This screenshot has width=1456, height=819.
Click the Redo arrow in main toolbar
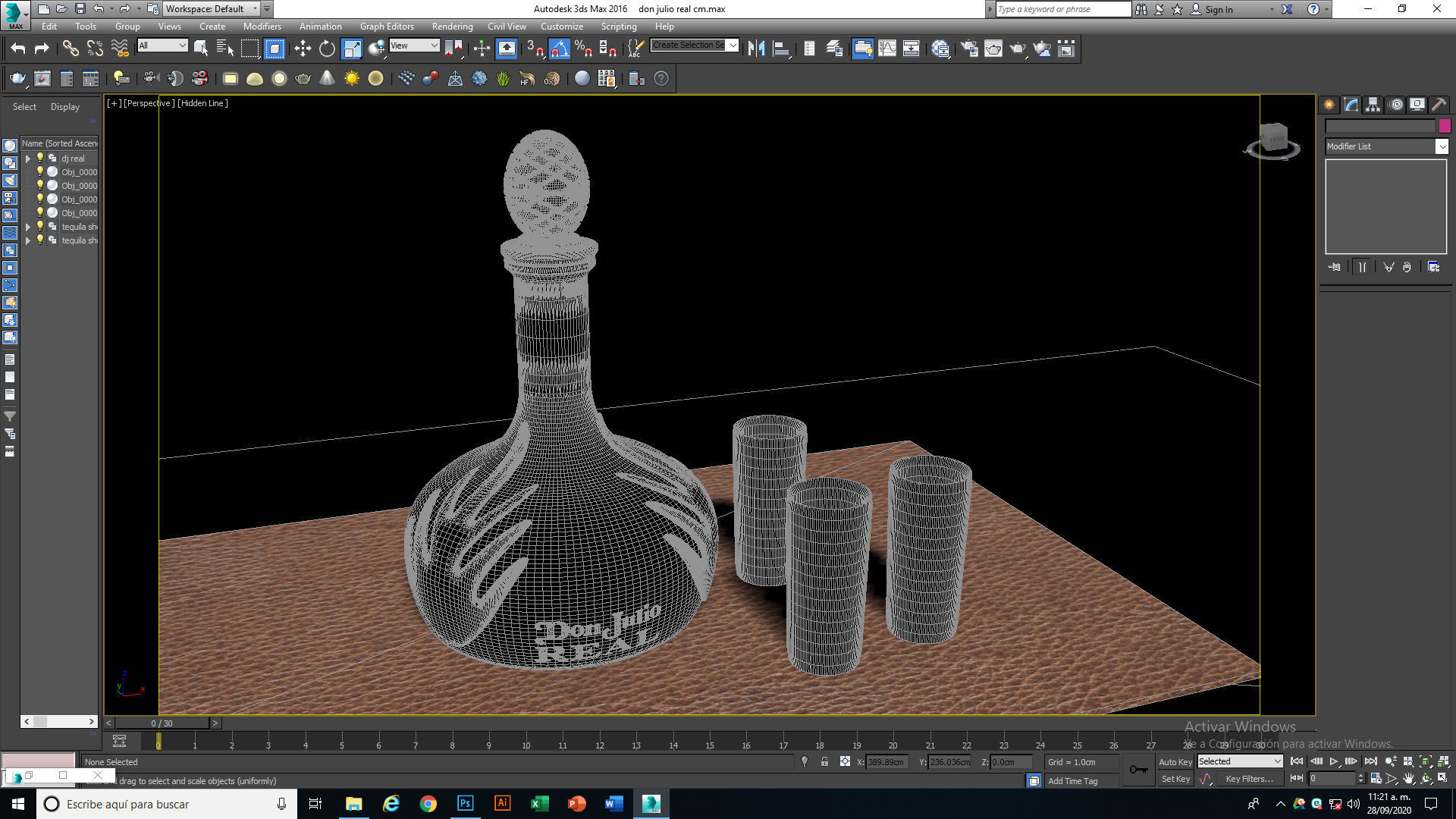(x=42, y=49)
